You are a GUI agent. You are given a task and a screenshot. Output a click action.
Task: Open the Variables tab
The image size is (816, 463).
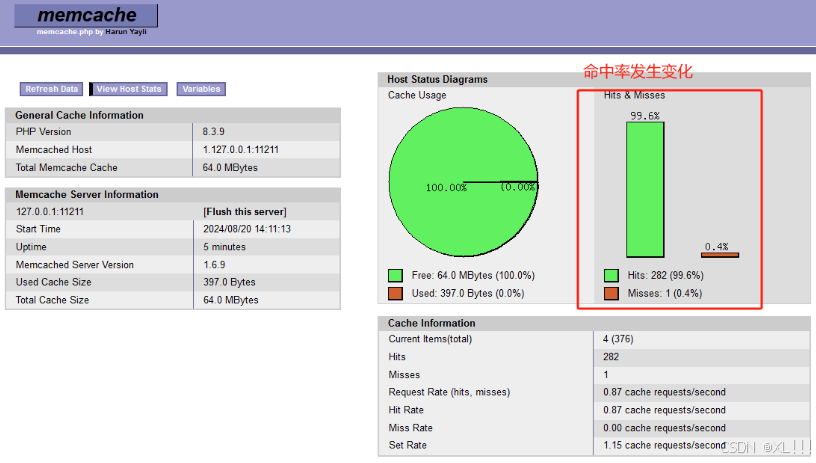point(201,89)
